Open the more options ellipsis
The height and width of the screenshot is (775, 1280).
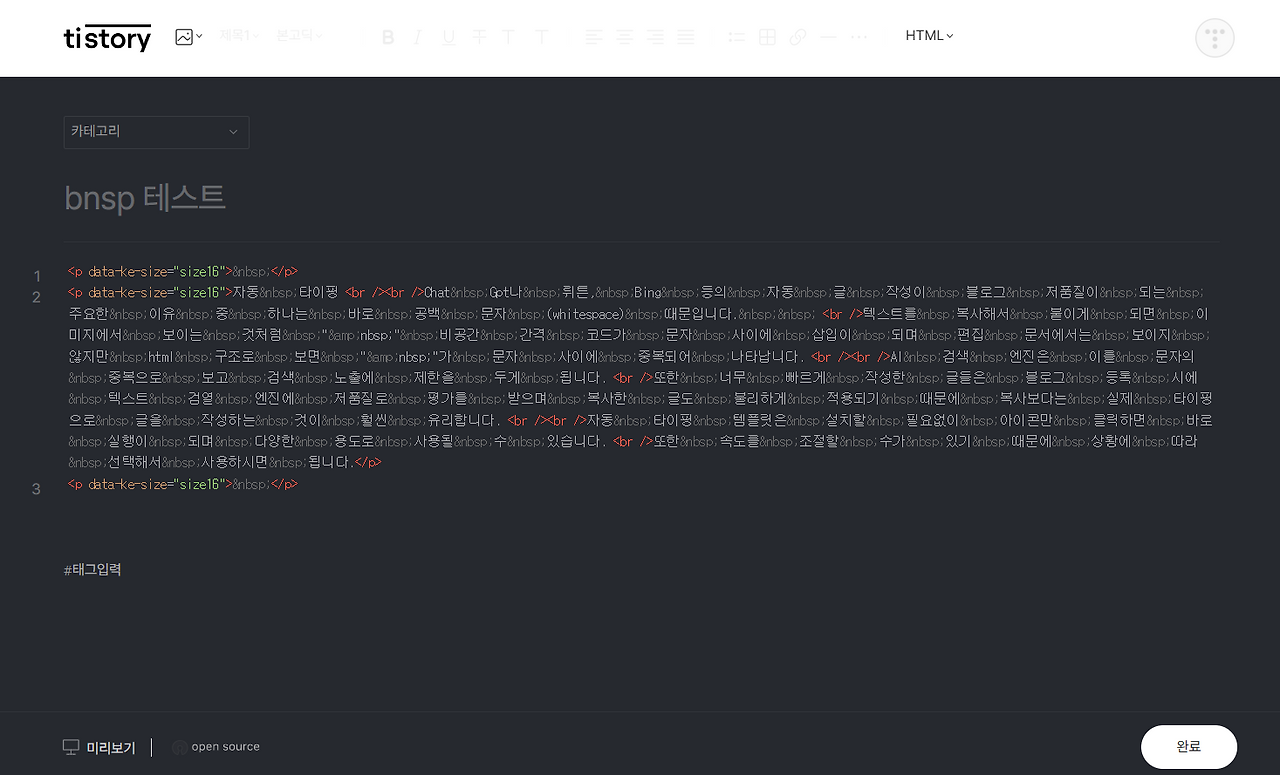(858, 37)
